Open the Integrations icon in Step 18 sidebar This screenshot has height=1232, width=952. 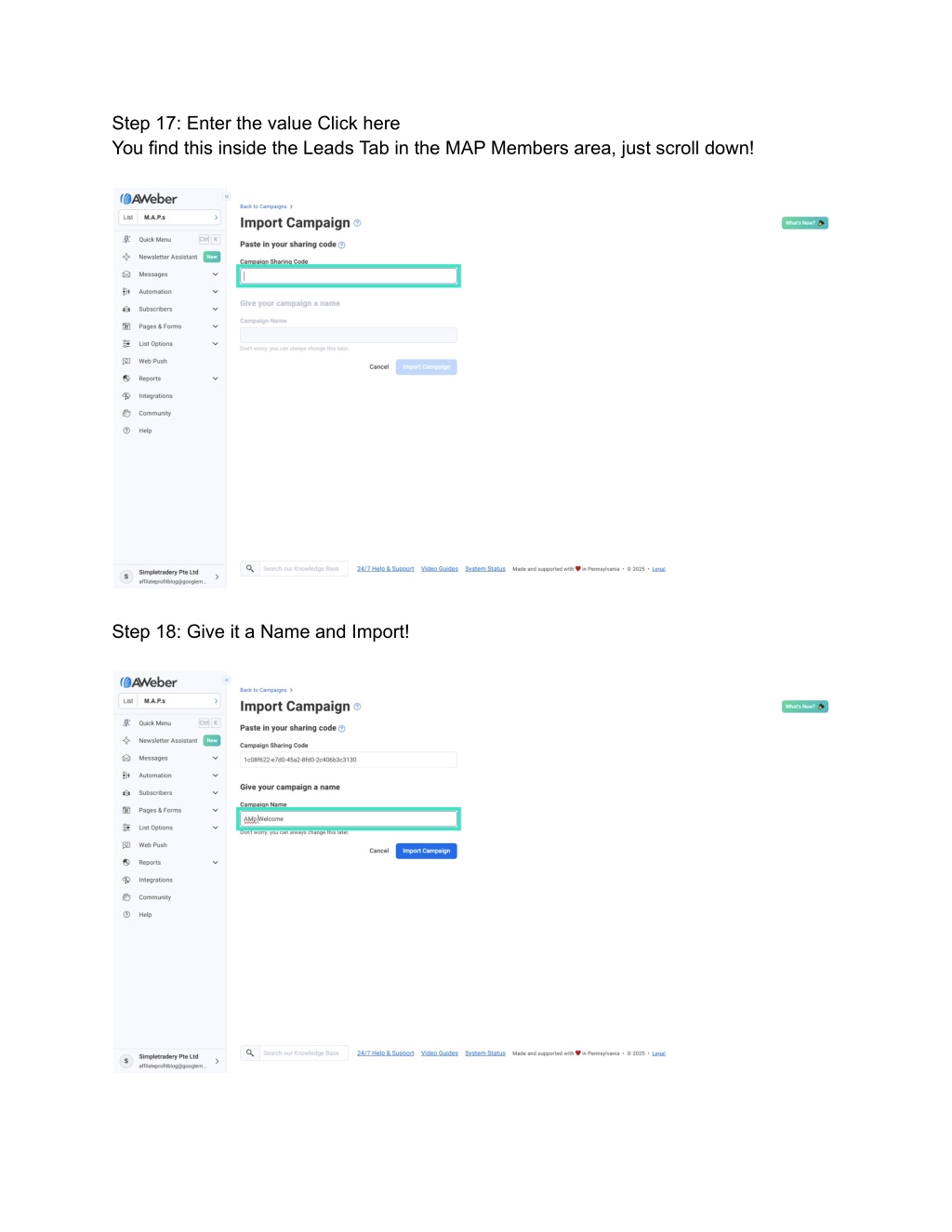pyautogui.click(x=126, y=881)
